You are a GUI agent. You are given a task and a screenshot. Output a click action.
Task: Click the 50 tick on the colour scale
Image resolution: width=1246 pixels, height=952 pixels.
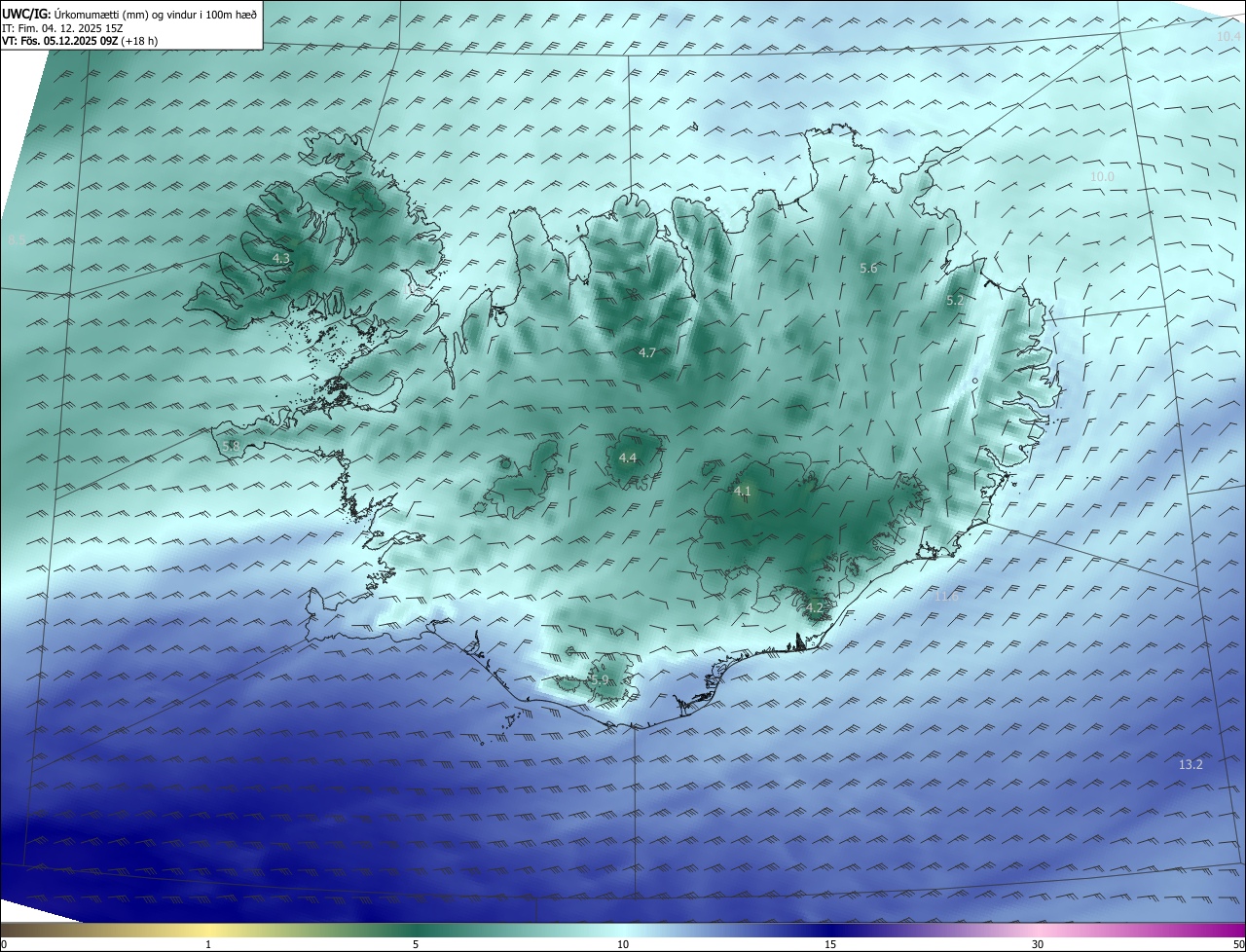(x=1238, y=944)
